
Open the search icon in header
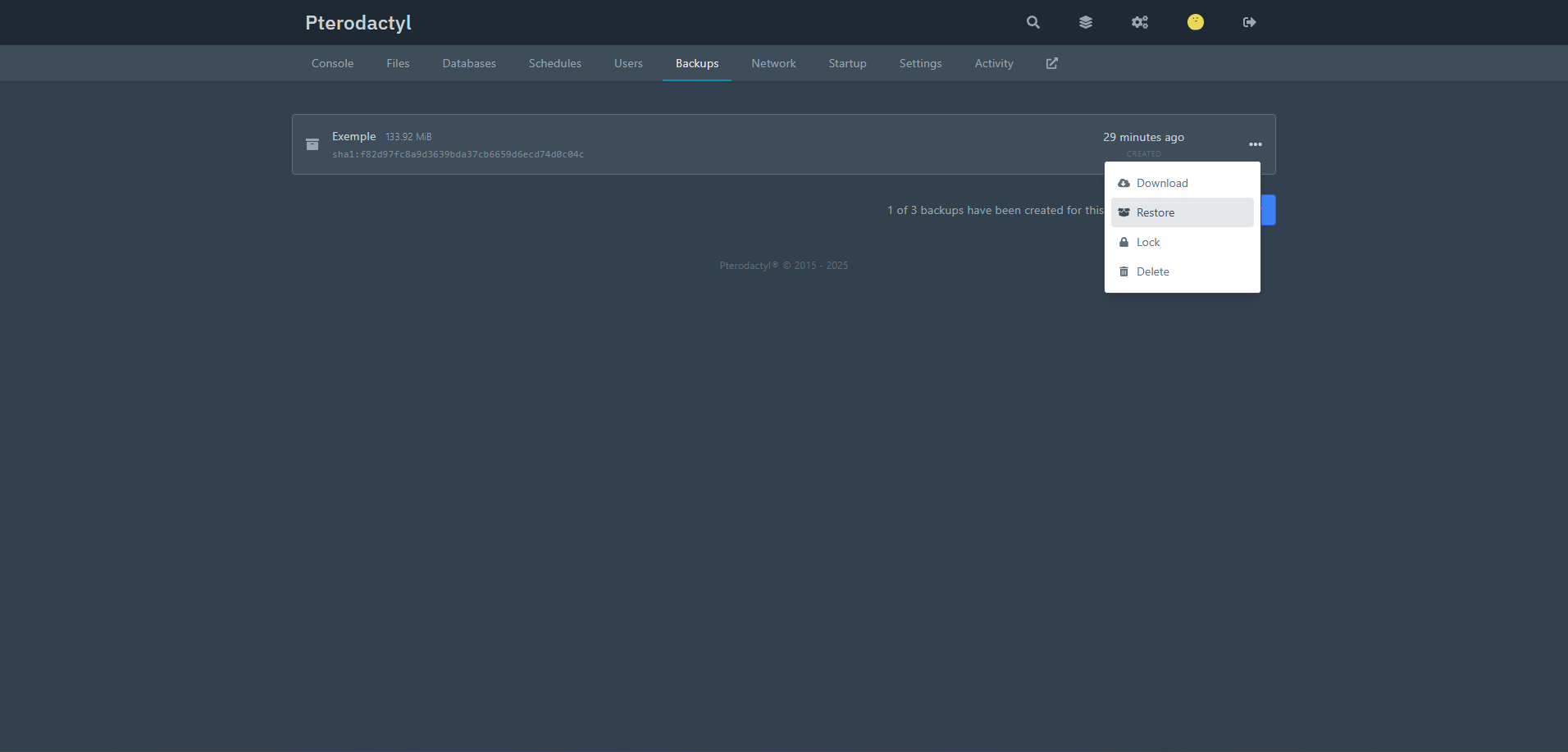coord(1033,22)
